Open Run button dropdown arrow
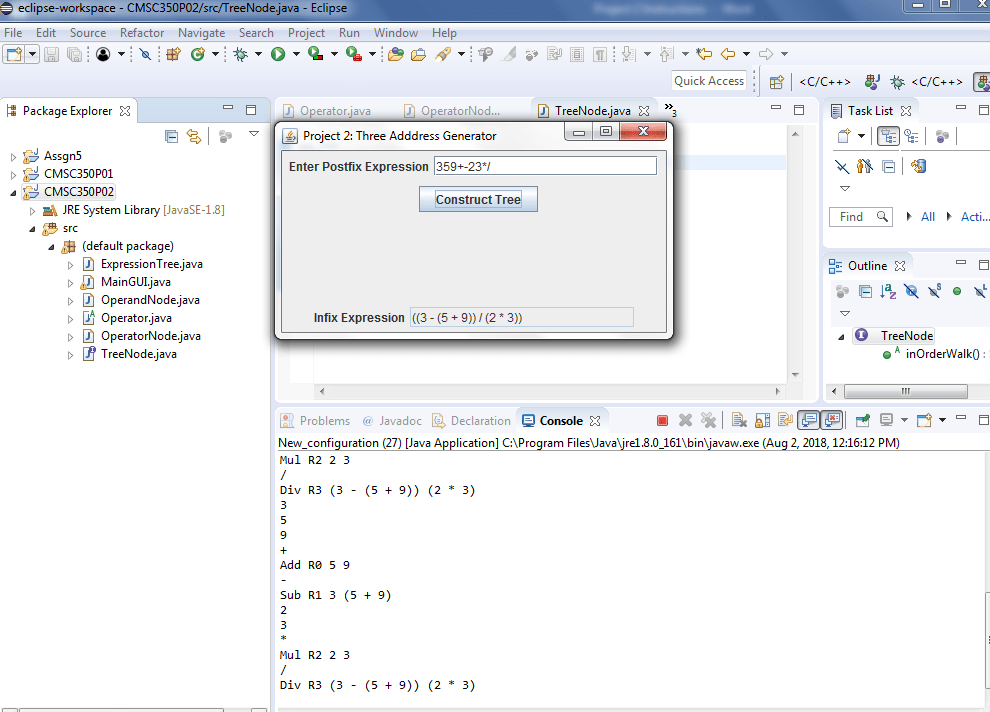This screenshot has width=990, height=712. 295,54
